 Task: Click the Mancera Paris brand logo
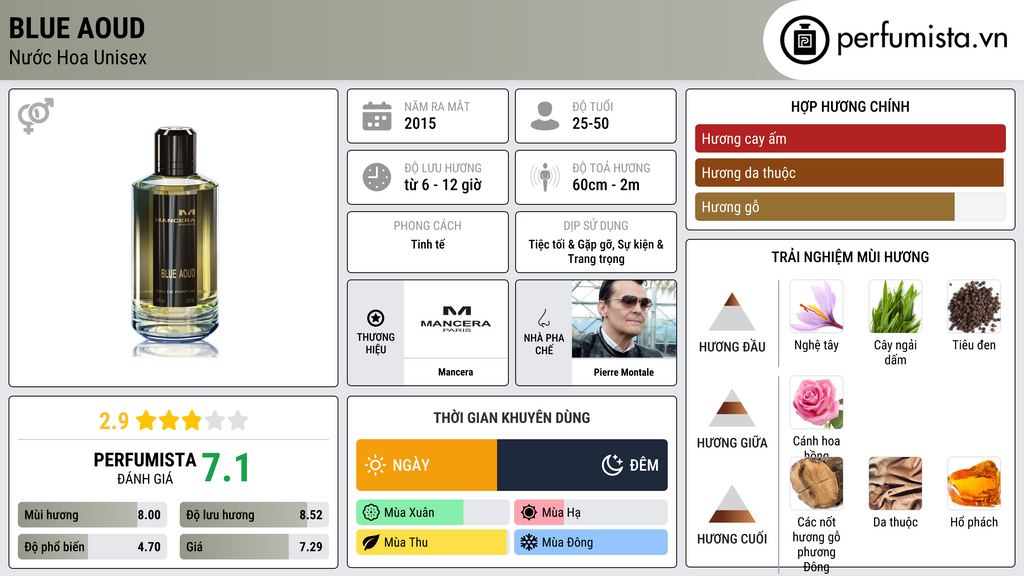(455, 319)
